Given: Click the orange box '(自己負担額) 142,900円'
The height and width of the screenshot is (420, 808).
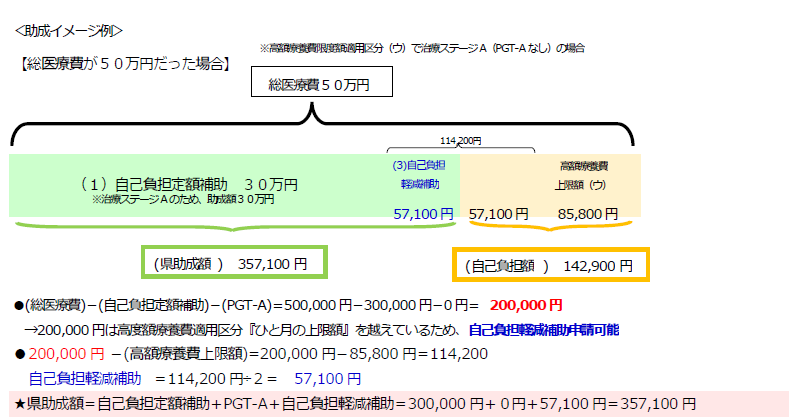Looking at the screenshot, I should coord(551,265).
